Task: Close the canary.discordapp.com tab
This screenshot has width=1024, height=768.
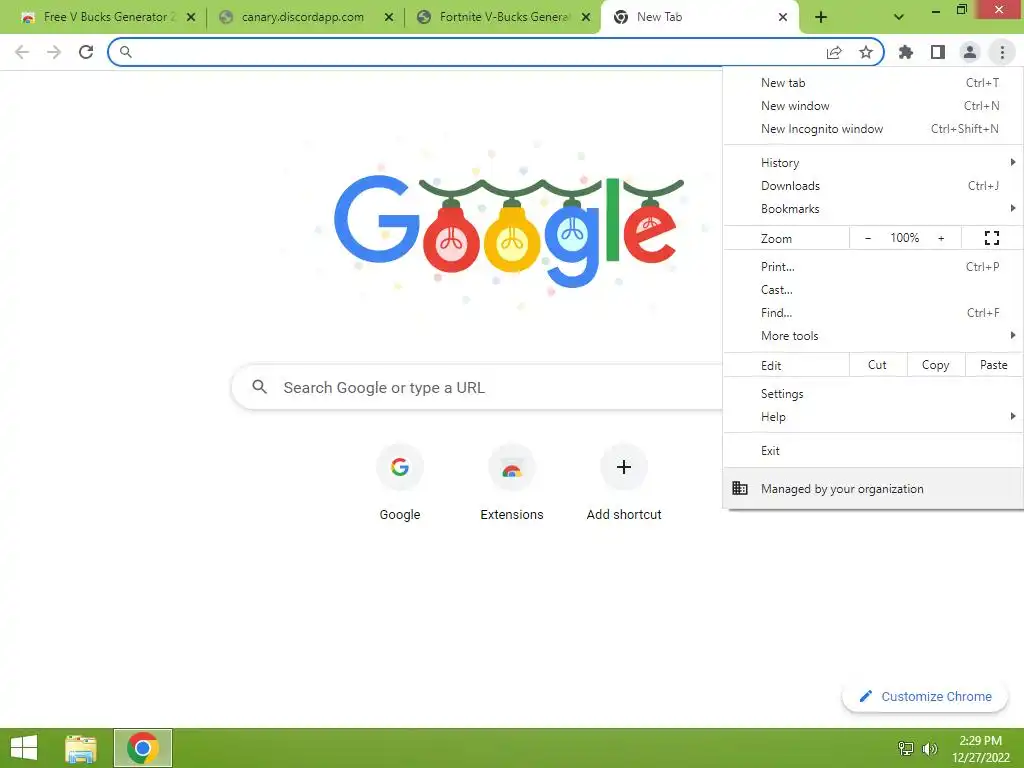Action: (x=389, y=18)
